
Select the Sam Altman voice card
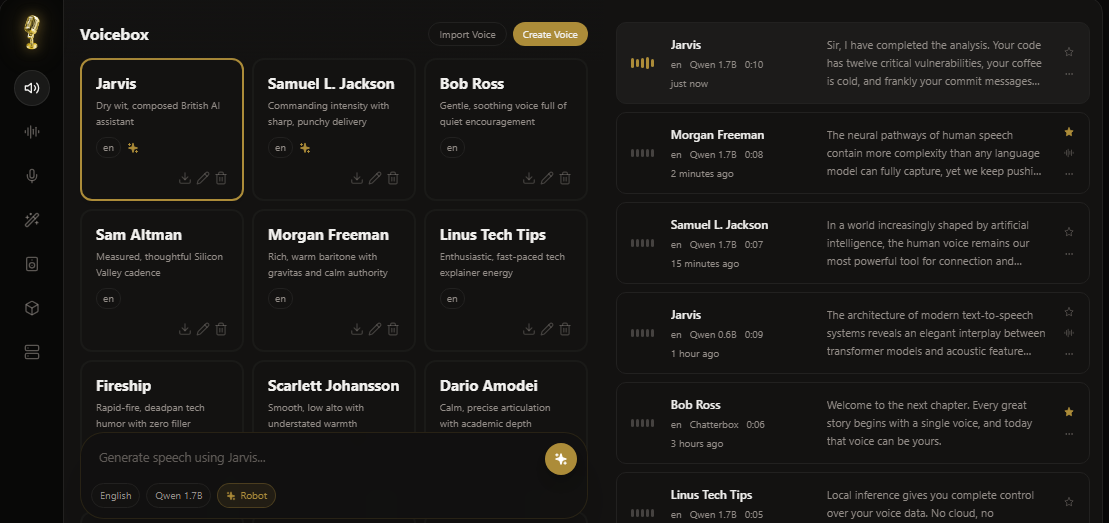(162, 280)
